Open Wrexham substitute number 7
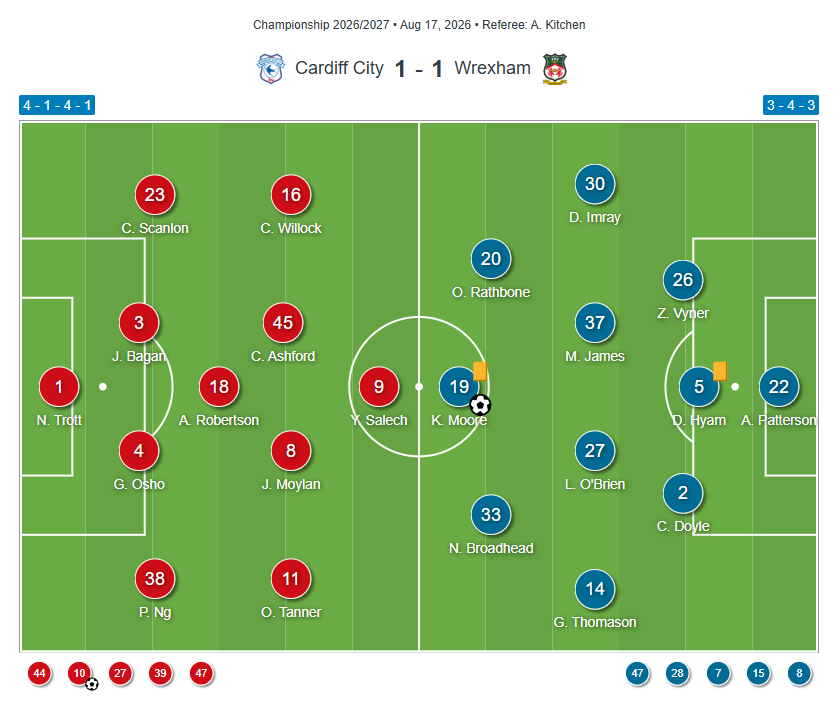This screenshot has height=708, width=838. [x=718, y=673]
